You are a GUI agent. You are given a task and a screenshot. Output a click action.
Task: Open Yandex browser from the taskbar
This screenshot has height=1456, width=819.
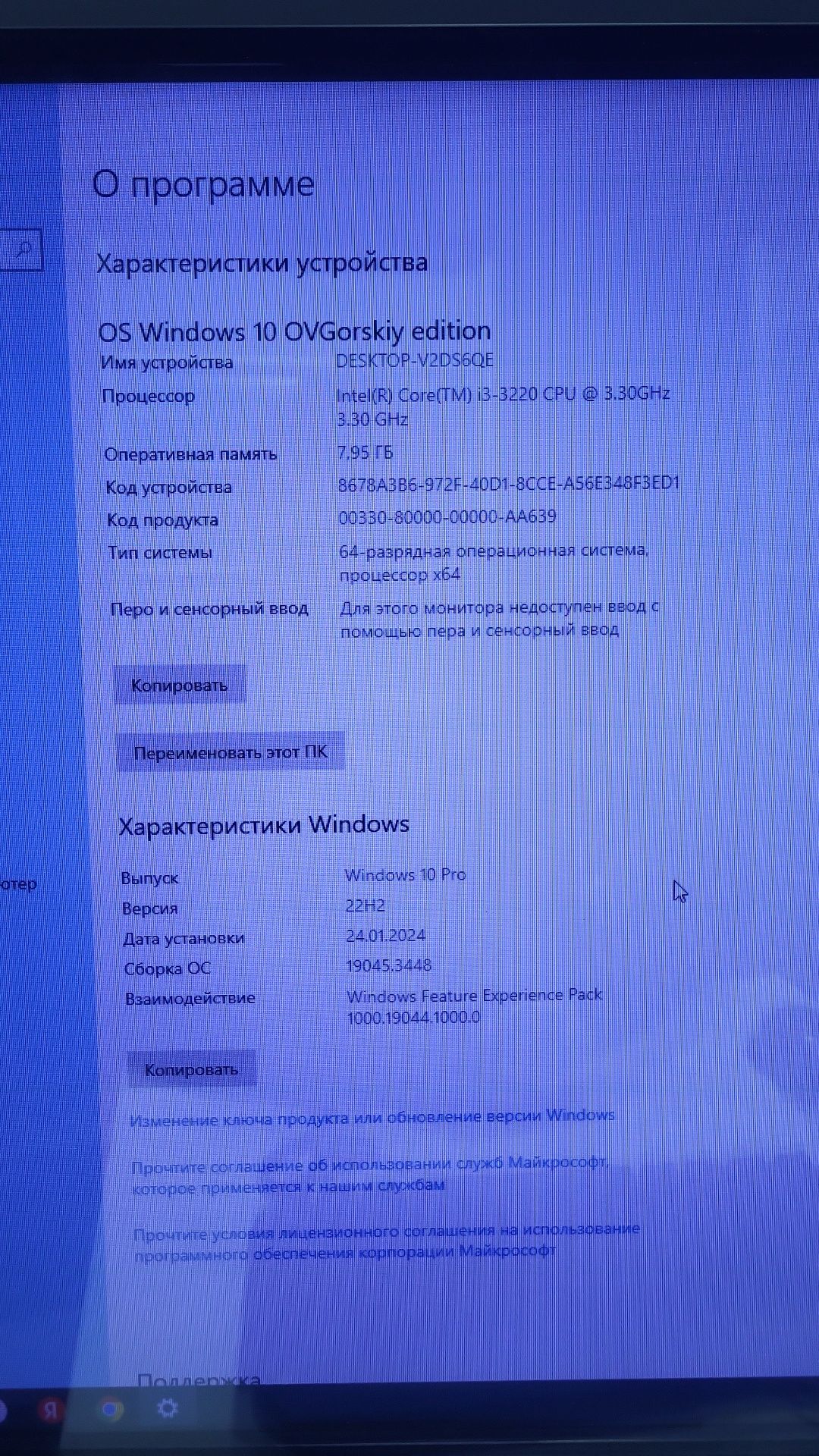tap(51, 1410)
